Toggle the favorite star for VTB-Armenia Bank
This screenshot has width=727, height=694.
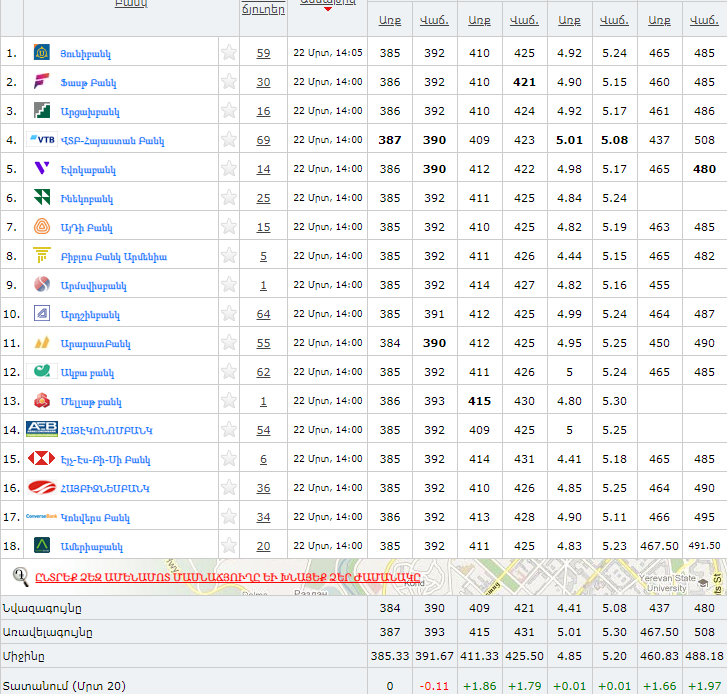pos(229,139)
